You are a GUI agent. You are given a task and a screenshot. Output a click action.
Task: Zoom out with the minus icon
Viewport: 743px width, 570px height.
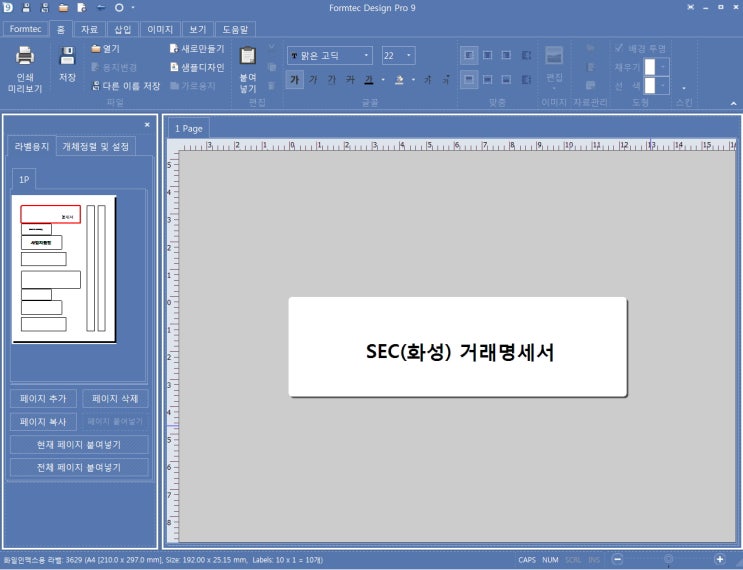pos(618,559)
